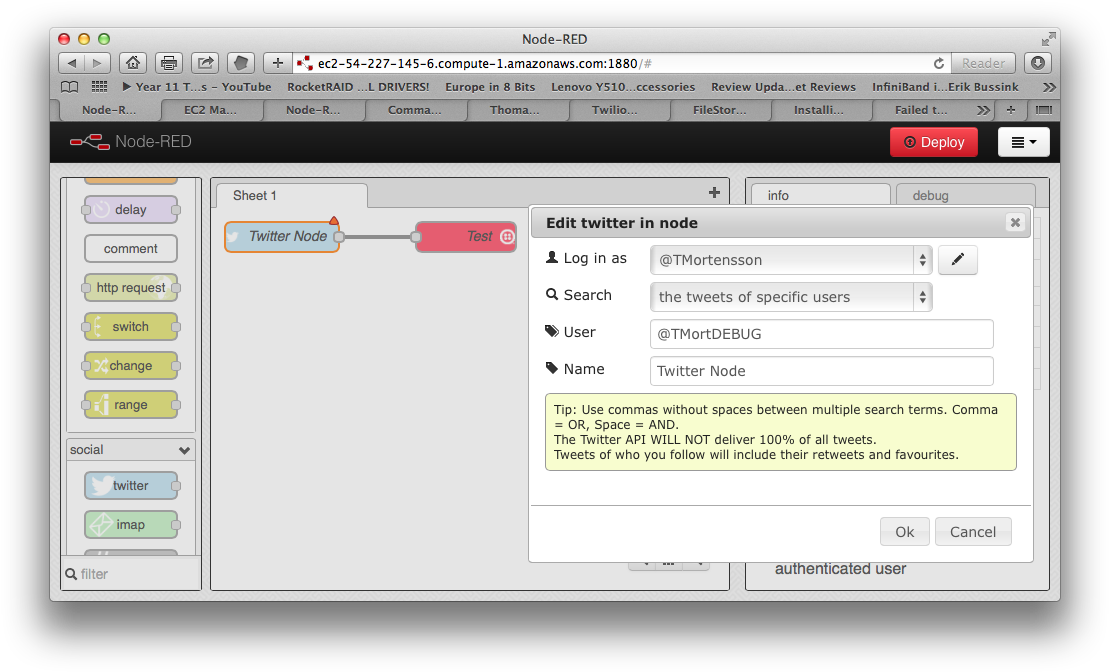
Task: Click the pencil edit icon beside Log in as
Action: [x=957, y=260]
